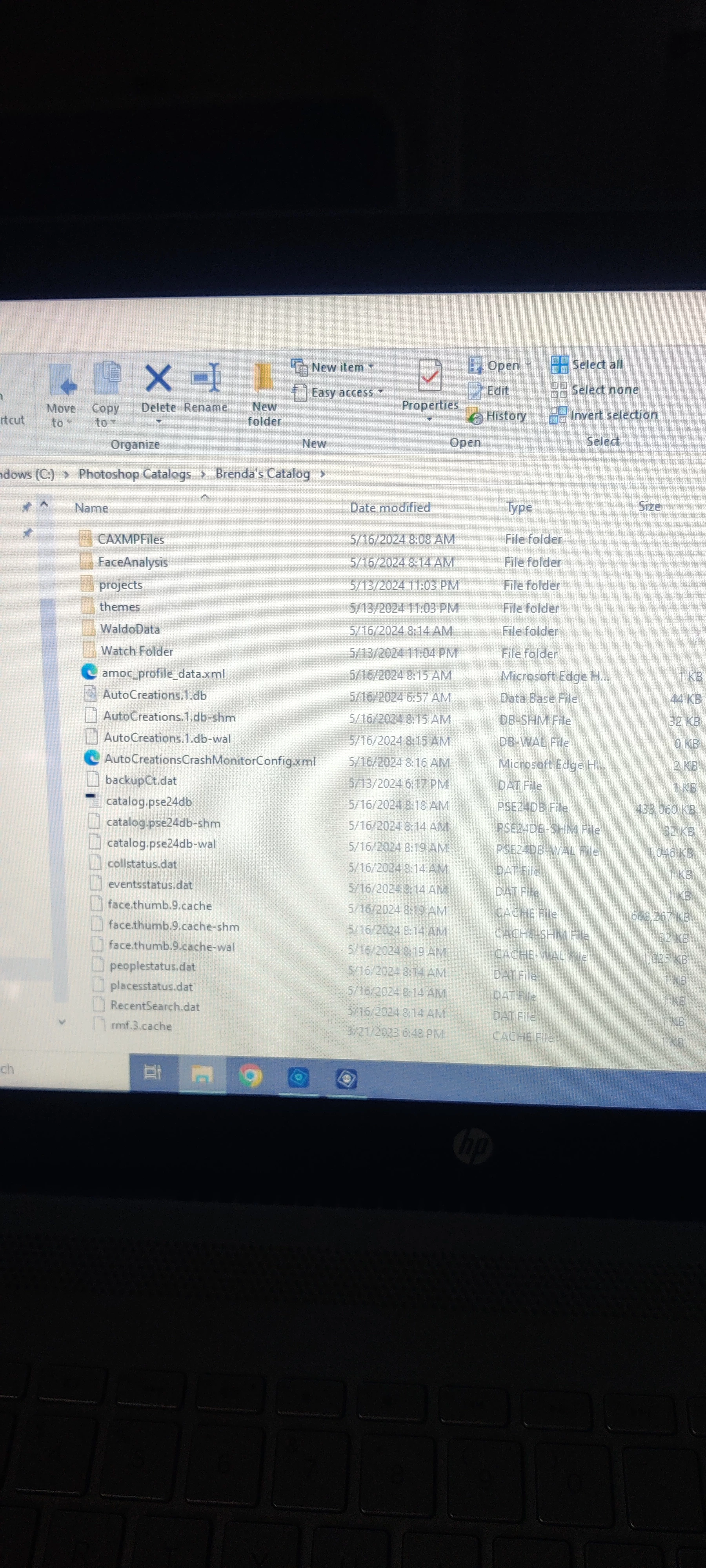Click the catalog.pse24db file icon
Viewport: 706px width, 1568px height.
coord(92,800)
